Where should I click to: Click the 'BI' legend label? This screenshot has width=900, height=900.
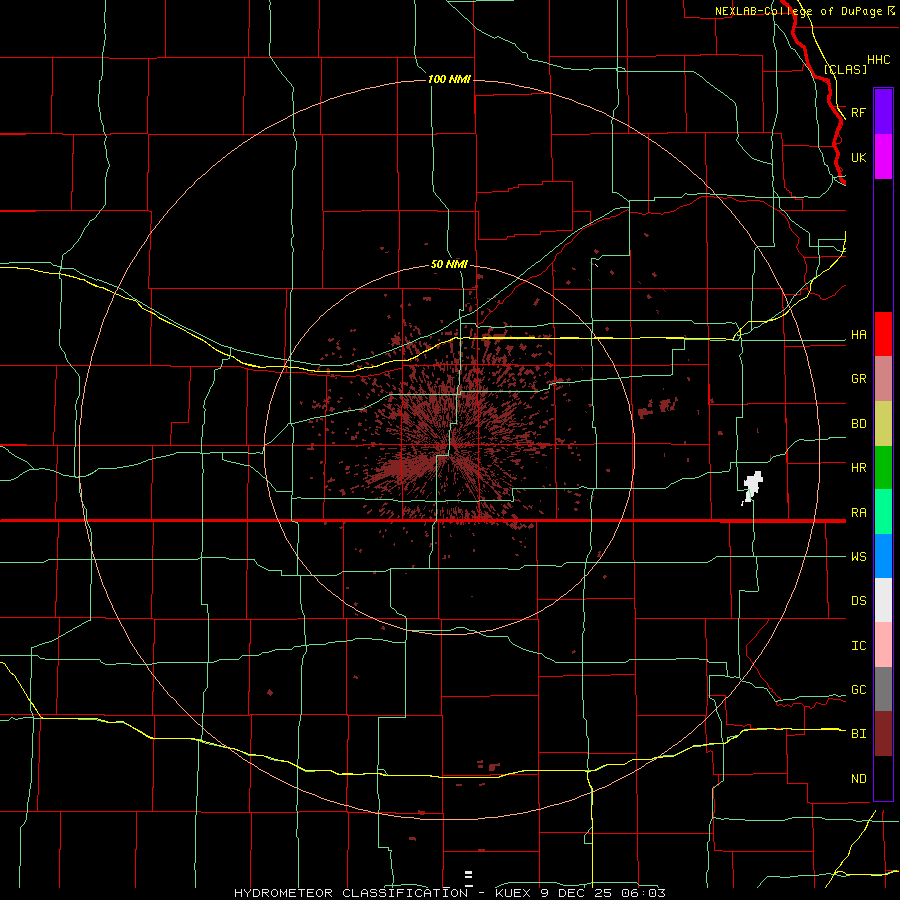pyautogui.click(x=859, y=734)
